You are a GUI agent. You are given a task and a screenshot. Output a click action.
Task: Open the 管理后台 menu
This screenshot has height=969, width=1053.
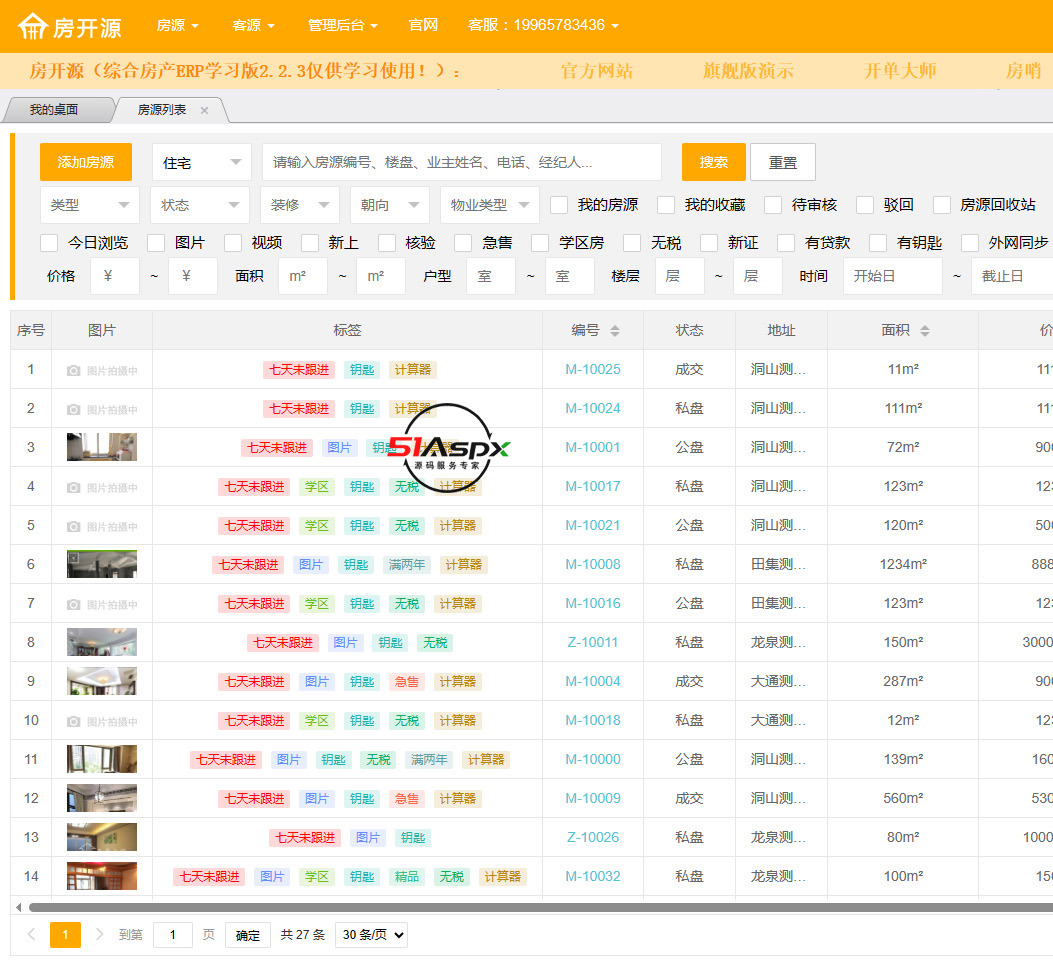[x=342, y=25]
